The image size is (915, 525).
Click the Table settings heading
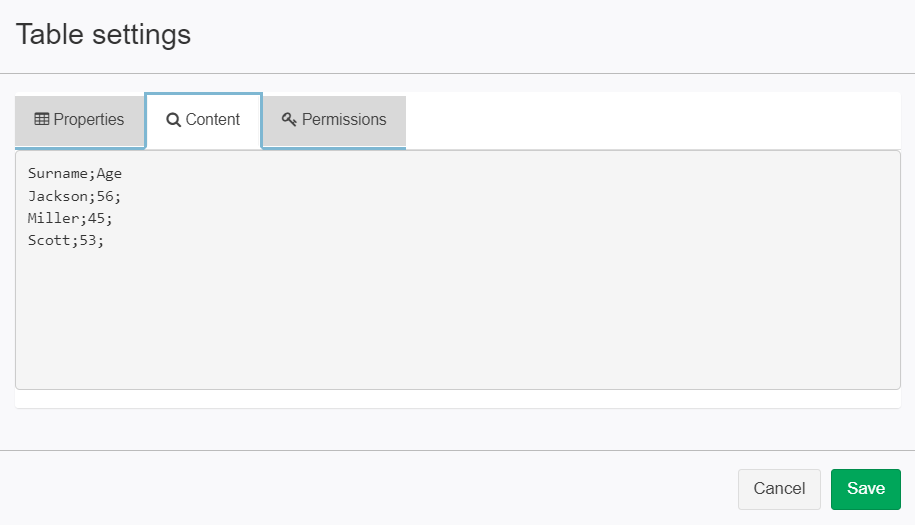[103, 34]
